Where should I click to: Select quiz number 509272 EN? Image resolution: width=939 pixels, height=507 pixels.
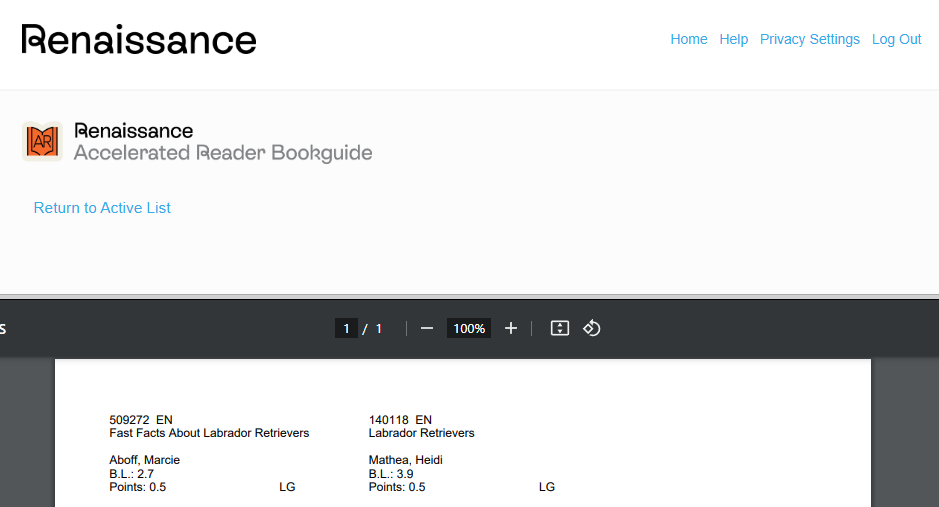click(141, 420)
